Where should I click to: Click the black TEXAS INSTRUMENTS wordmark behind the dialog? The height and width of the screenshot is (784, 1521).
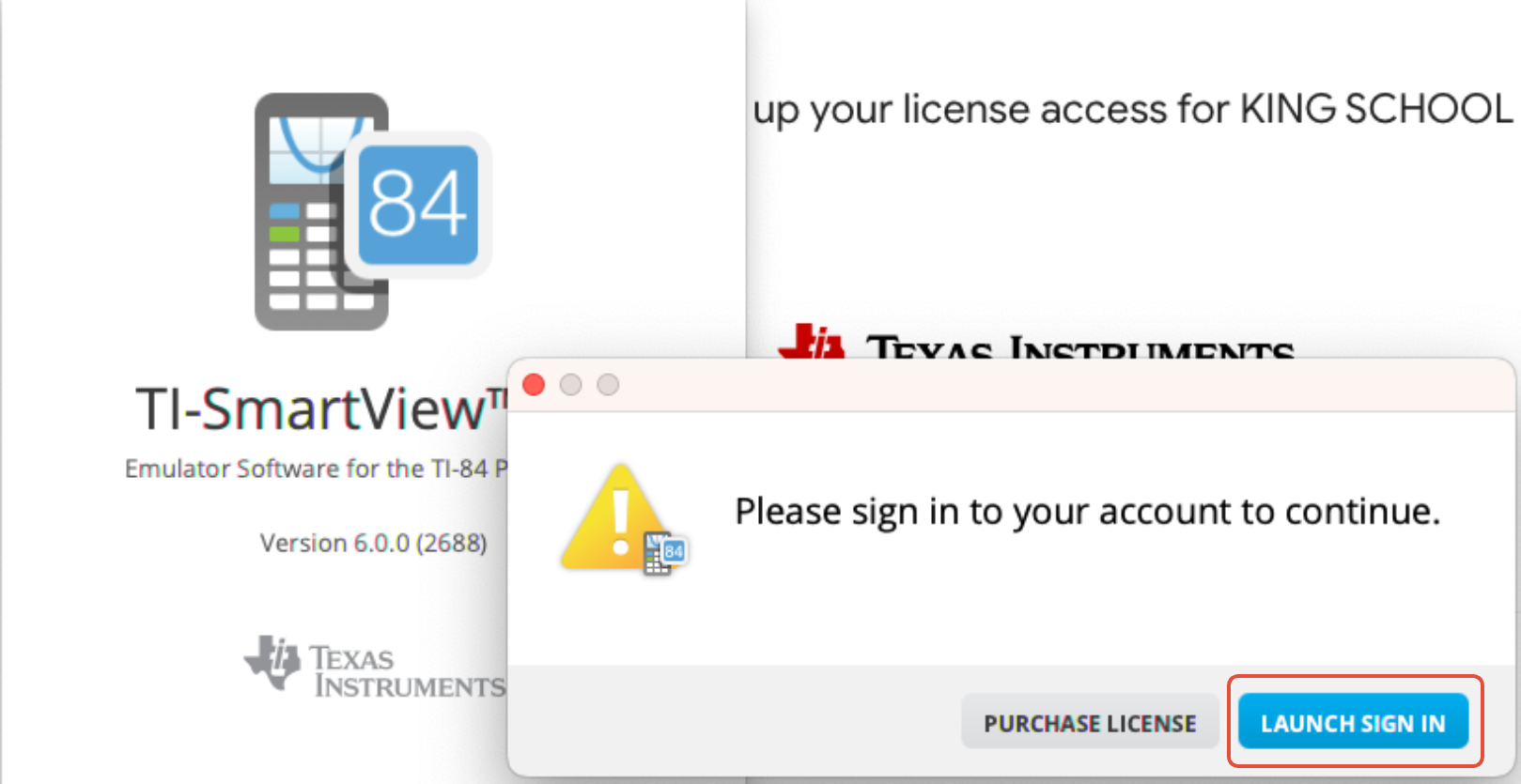tap(1080, 346)
